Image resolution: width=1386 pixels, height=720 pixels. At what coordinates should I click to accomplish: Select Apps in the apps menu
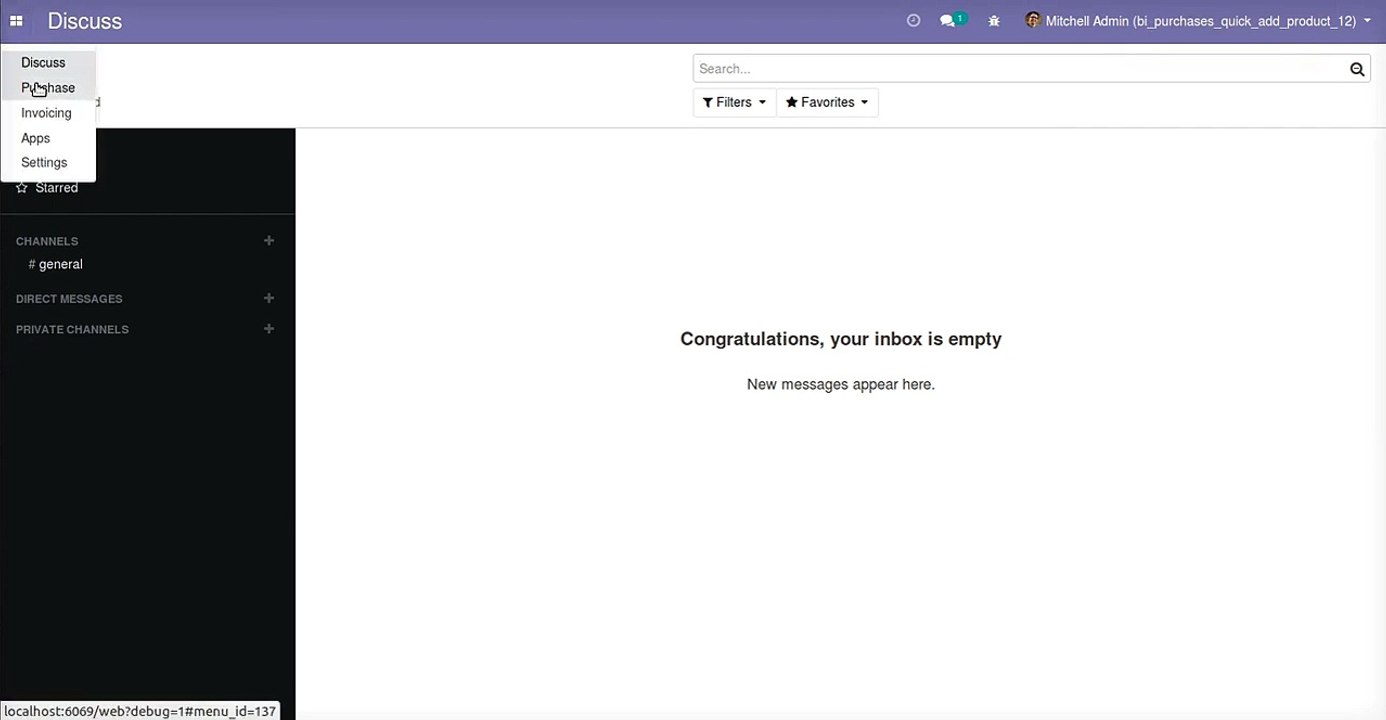point(48,138)
